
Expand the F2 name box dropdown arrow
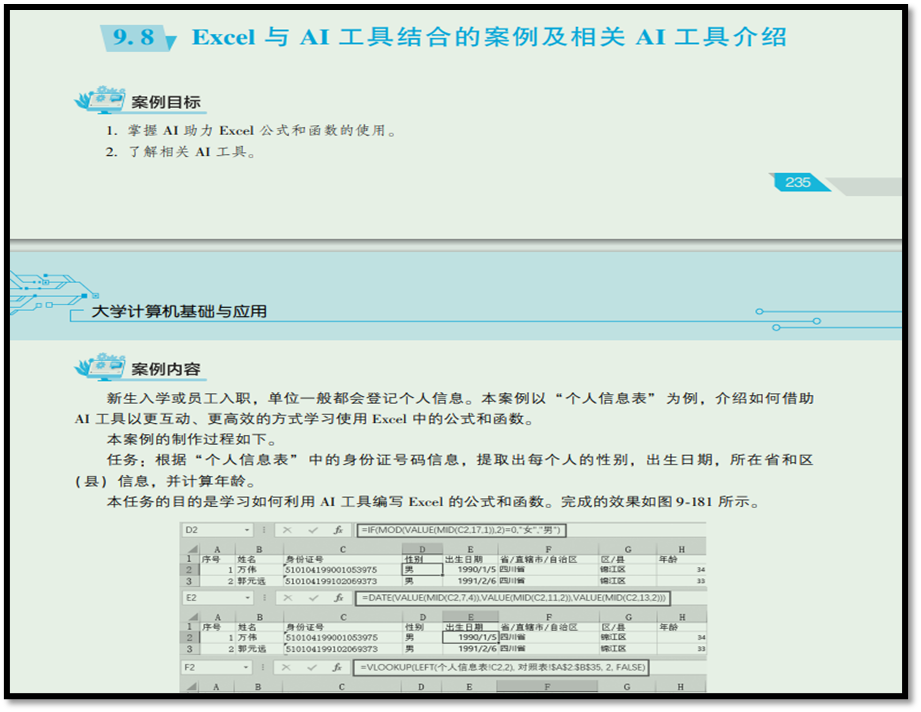[x=246, y=667]
